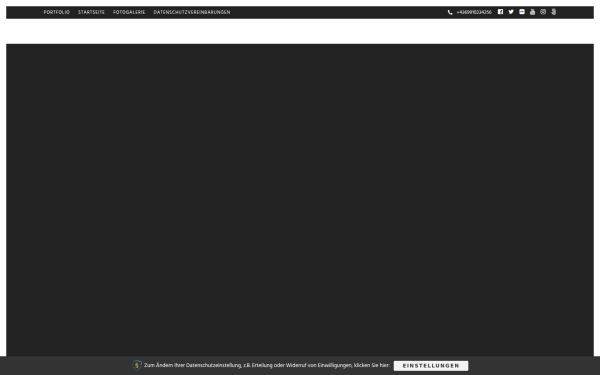Open Datenschutzvereinbarungen in the navigation
The width and height of the screenshot is (600, 375).
(192, 12)
